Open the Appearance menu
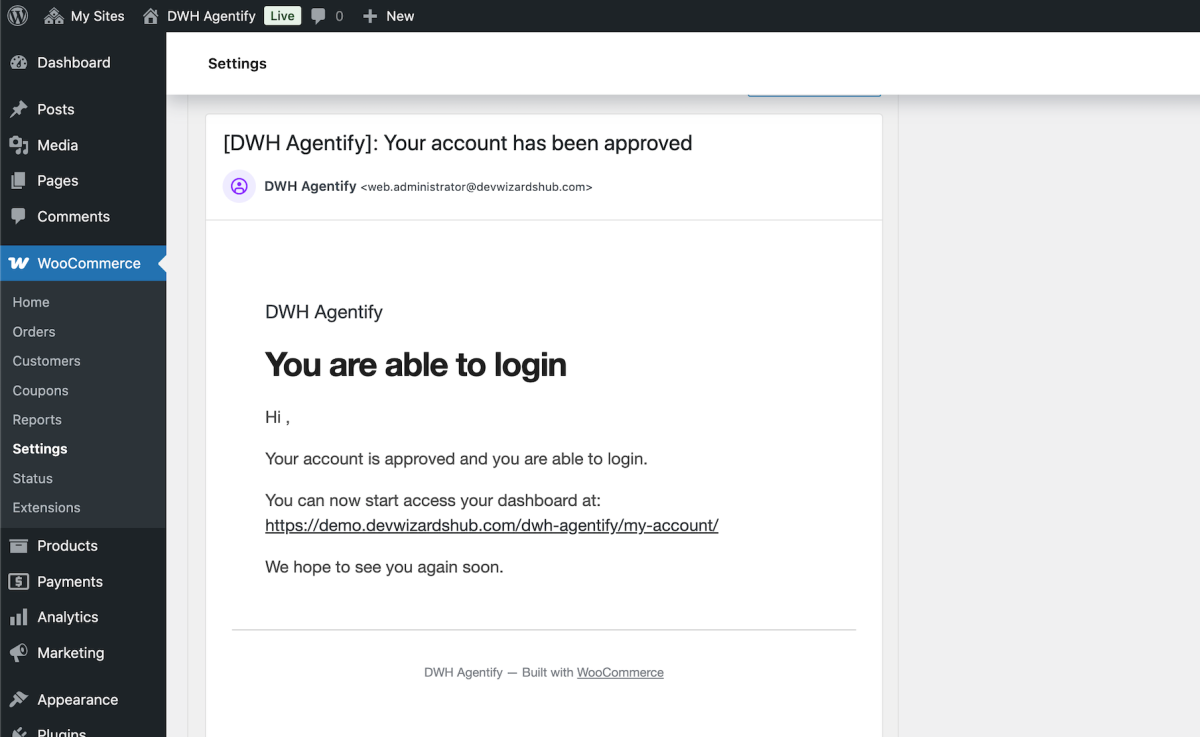This screenshot has width=1200, height=737. [x=77, y=700]
